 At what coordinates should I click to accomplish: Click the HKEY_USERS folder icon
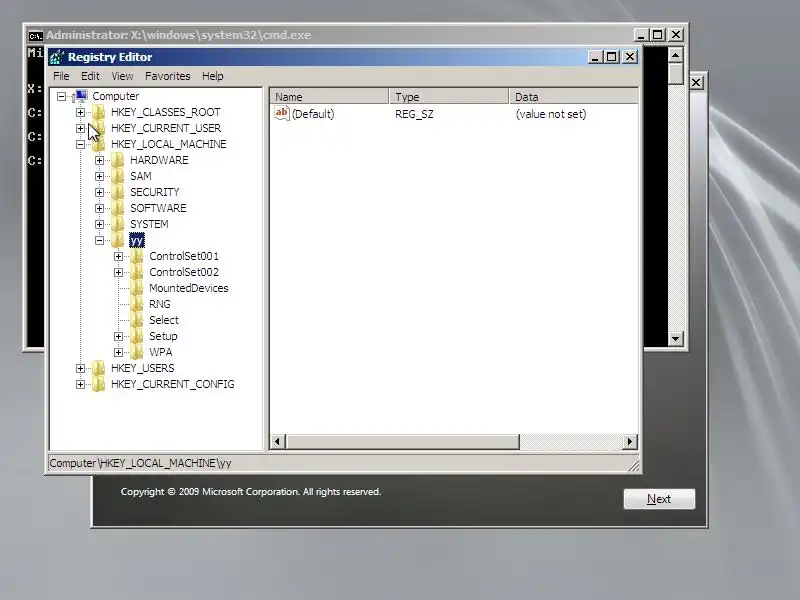[98, 368]
